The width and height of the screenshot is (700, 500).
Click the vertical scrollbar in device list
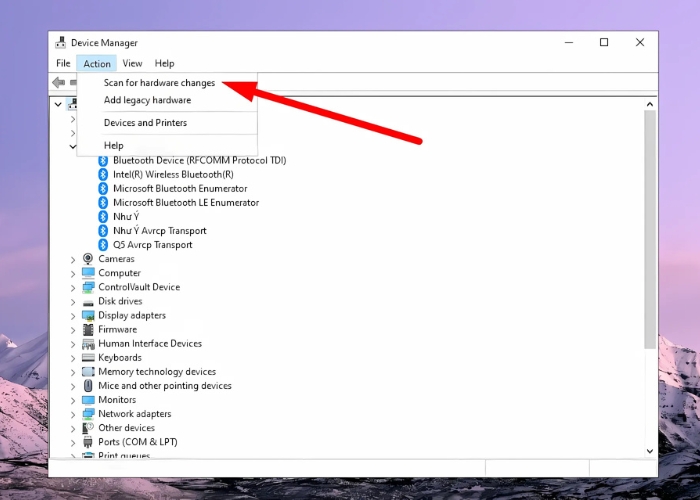650,230
